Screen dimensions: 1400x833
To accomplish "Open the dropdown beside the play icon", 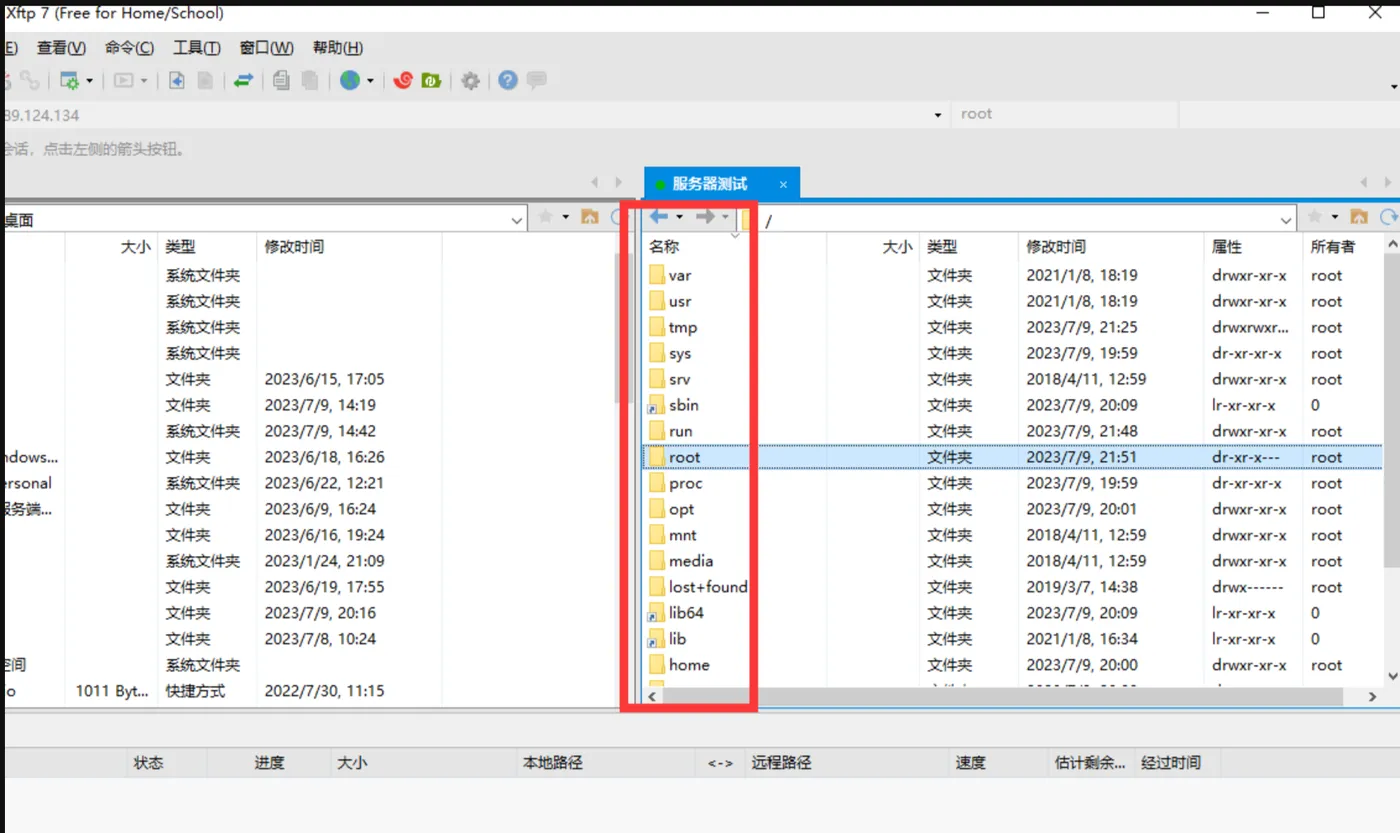I will pyautogui.click(x=144, y=81).
